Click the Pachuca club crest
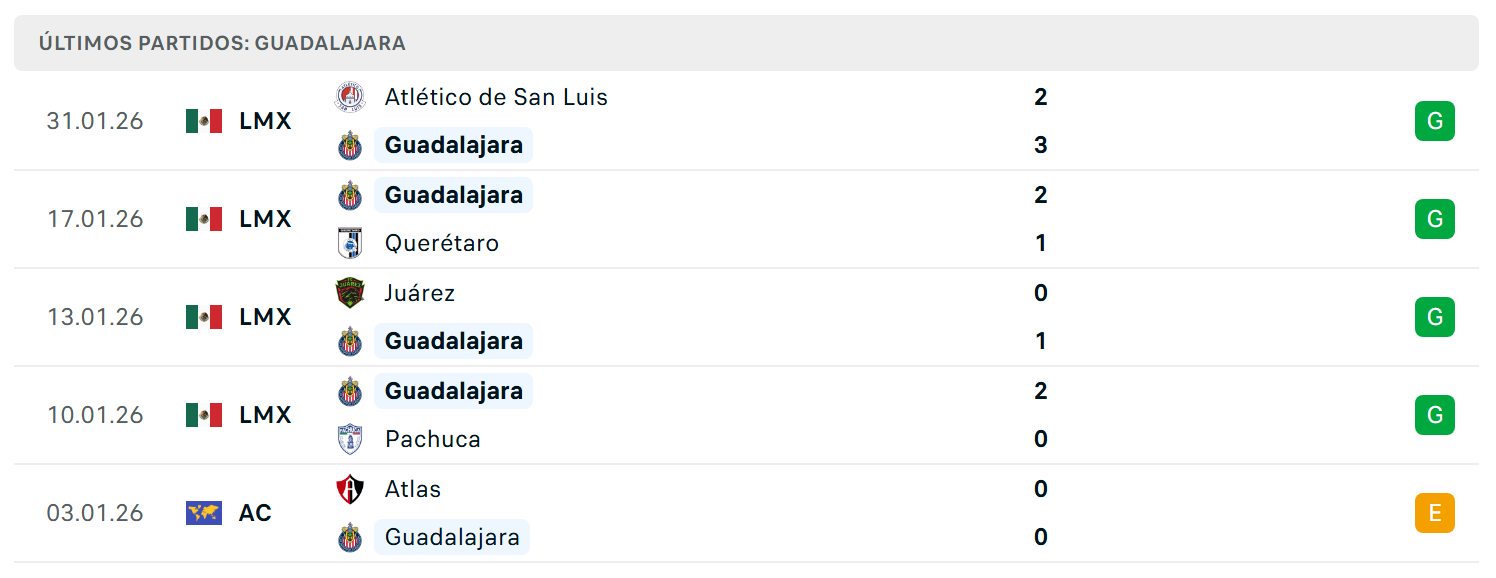Screen dimensions: 1496x578 click(350, 439)
